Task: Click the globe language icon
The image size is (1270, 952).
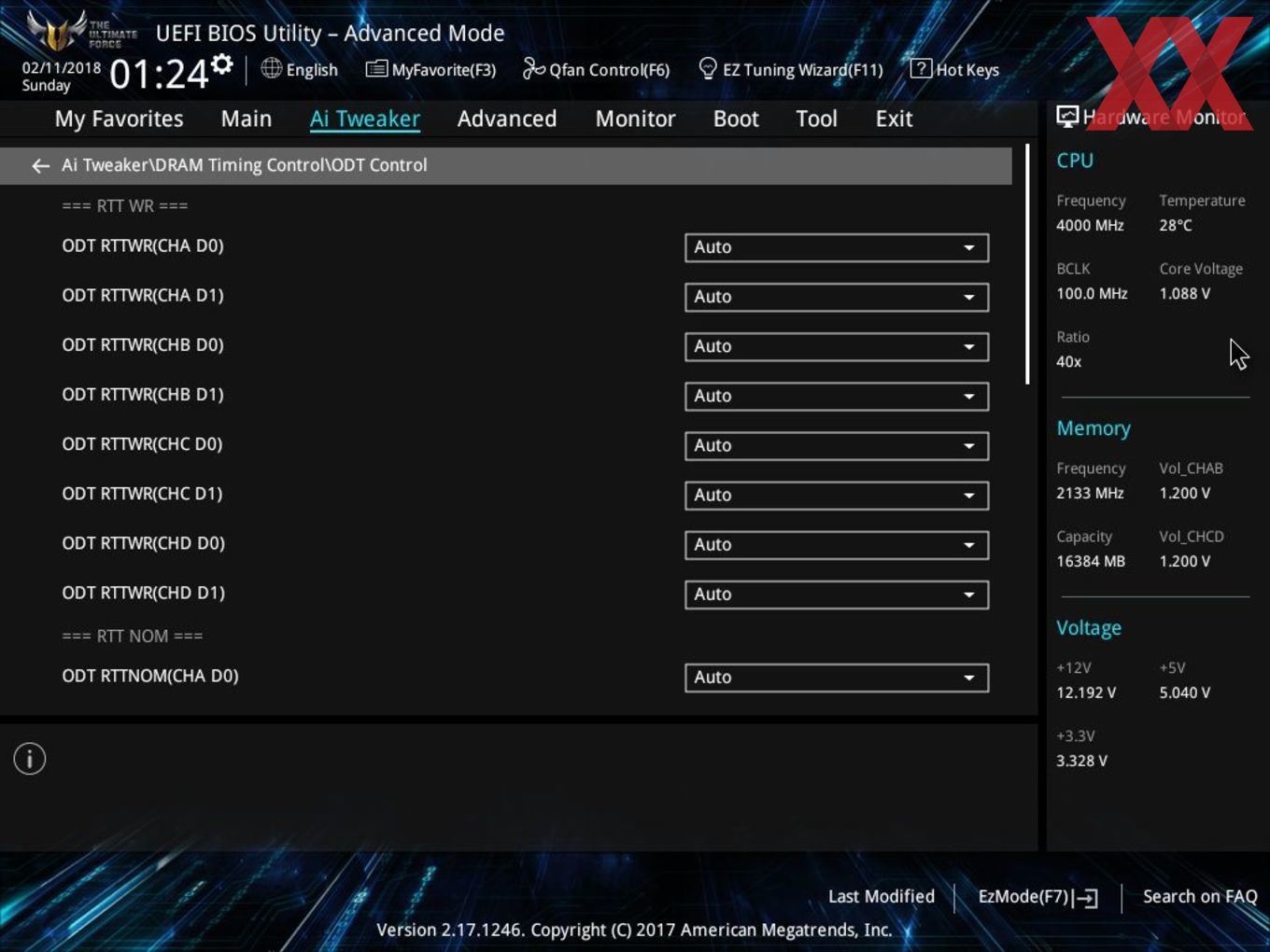Action: (x=271, y=68)
